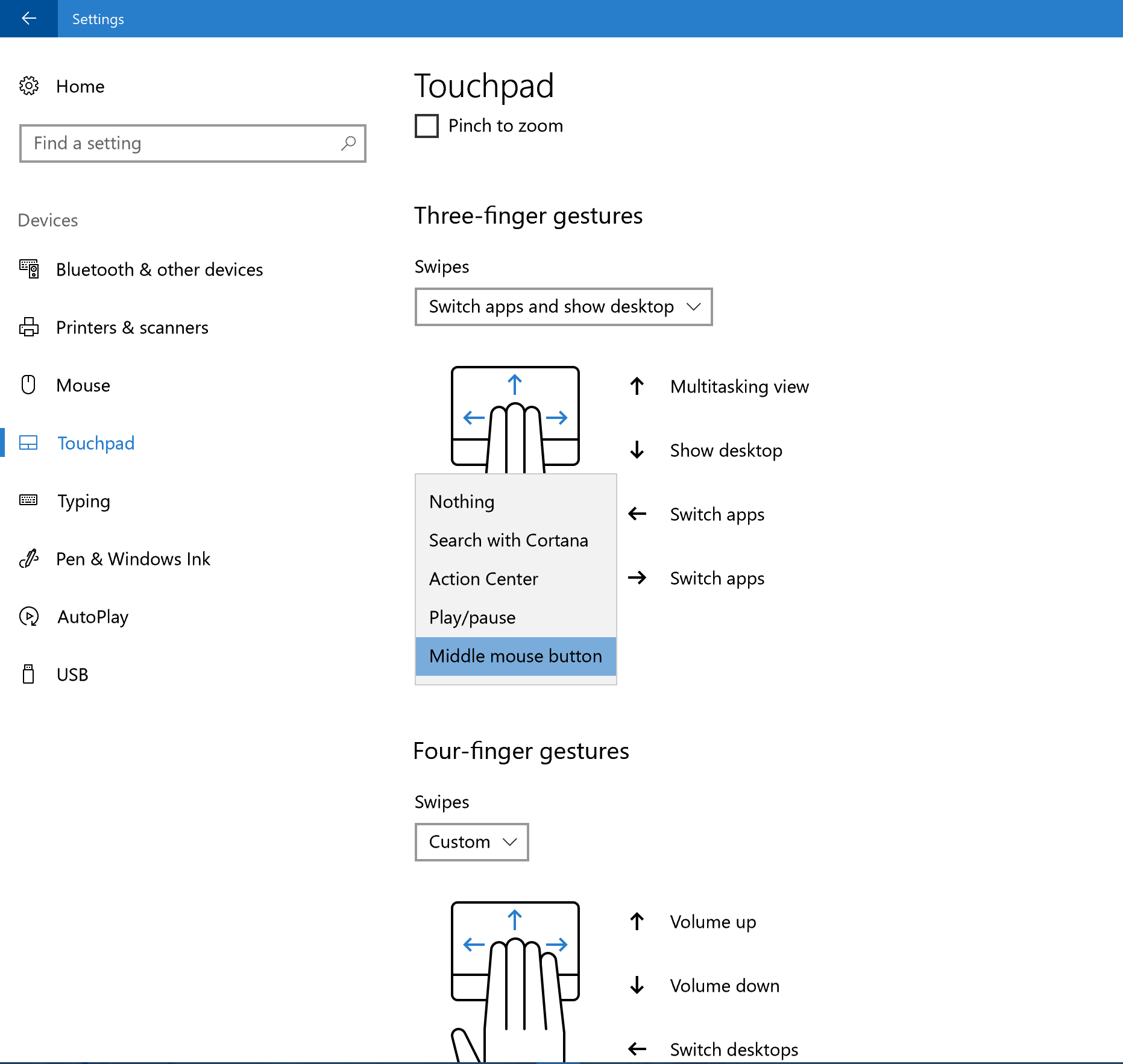
Task: Open the Typing settings page
Action: (x=83, y=501)
